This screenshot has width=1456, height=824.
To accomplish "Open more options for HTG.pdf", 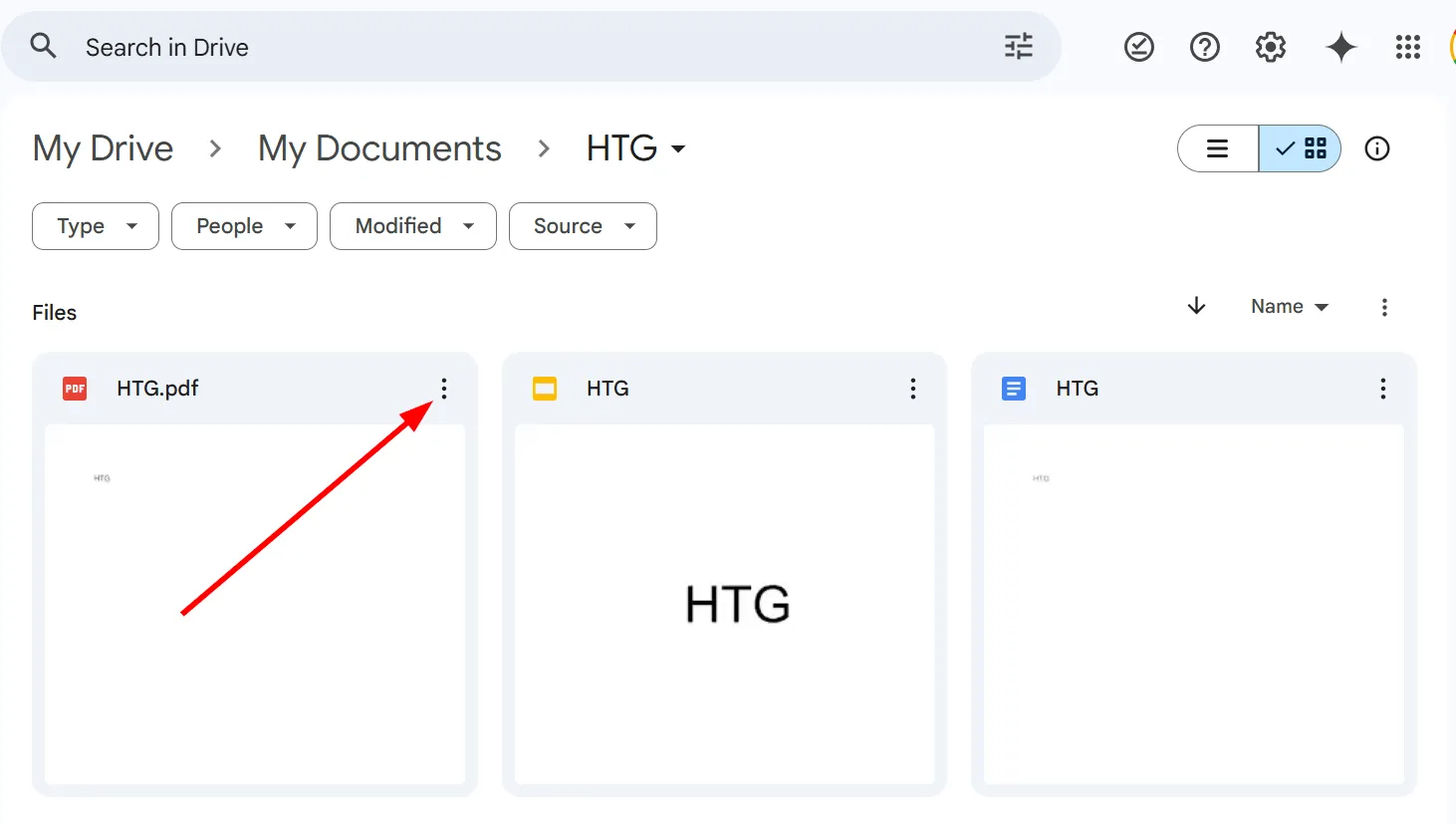I will coord(443,389).
